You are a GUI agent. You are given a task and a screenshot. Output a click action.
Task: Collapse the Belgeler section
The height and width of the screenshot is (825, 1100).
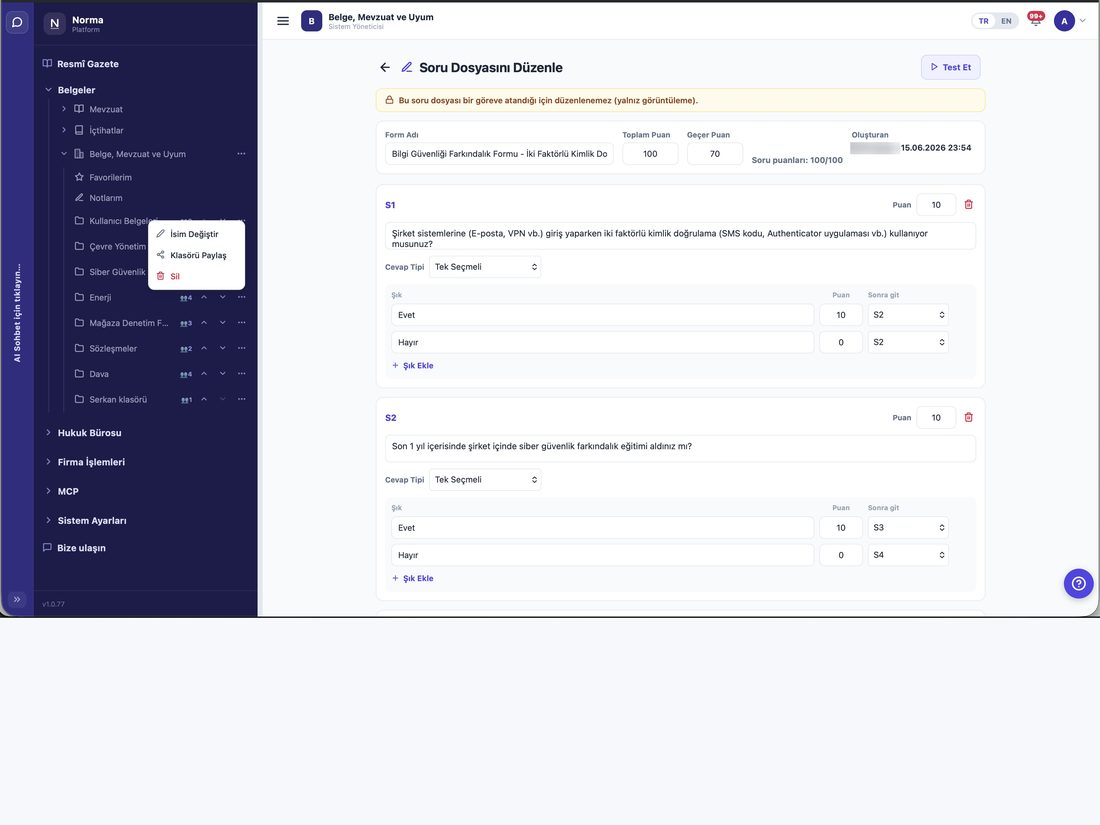point(48,90)
